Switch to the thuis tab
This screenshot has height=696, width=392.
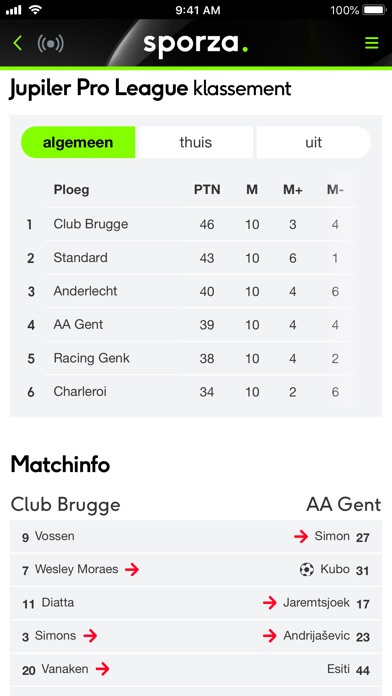(196, 142)
